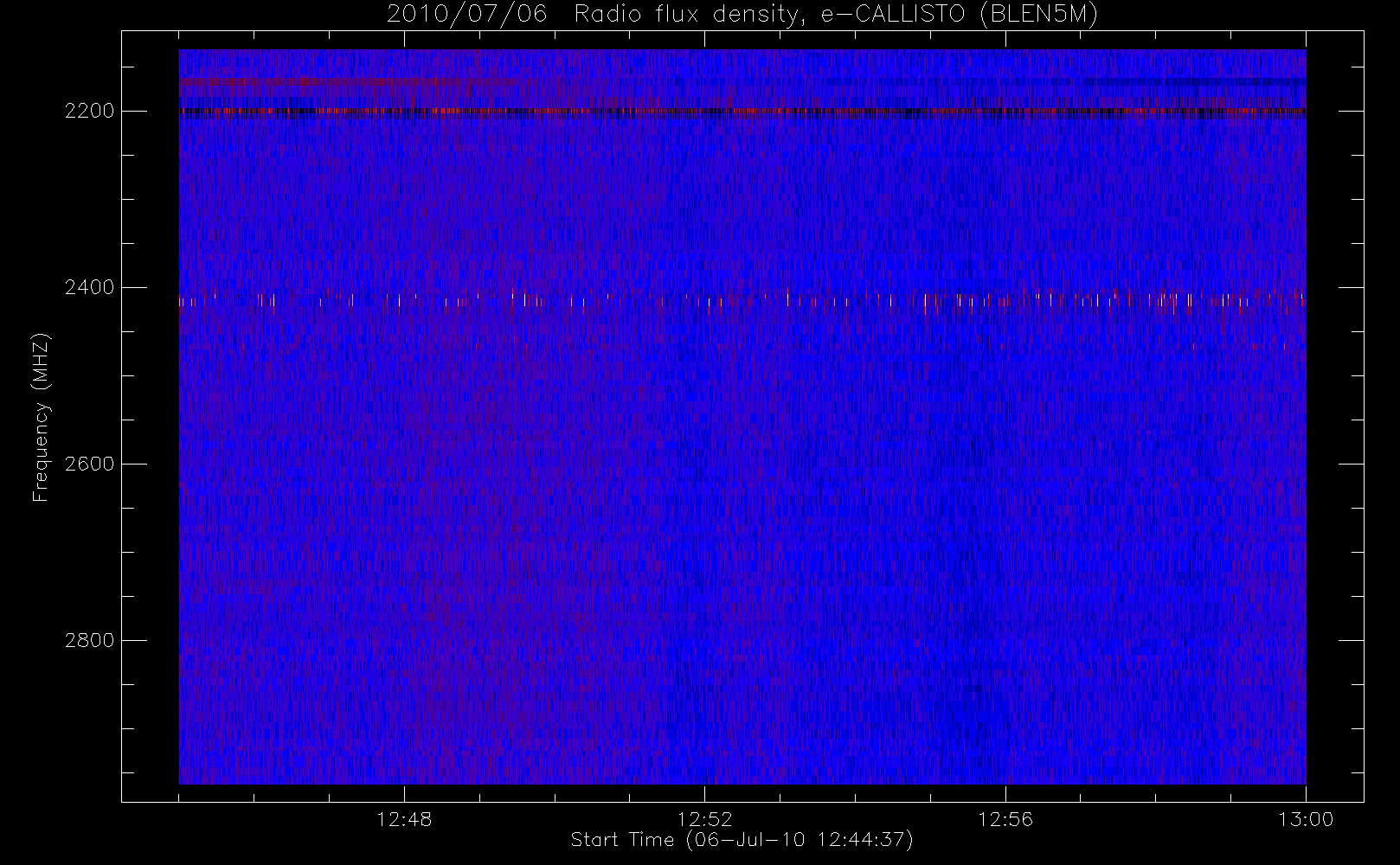1400x865 pixels.
Task: Click the 12:56 time axis label
Action: (1005, 819)
